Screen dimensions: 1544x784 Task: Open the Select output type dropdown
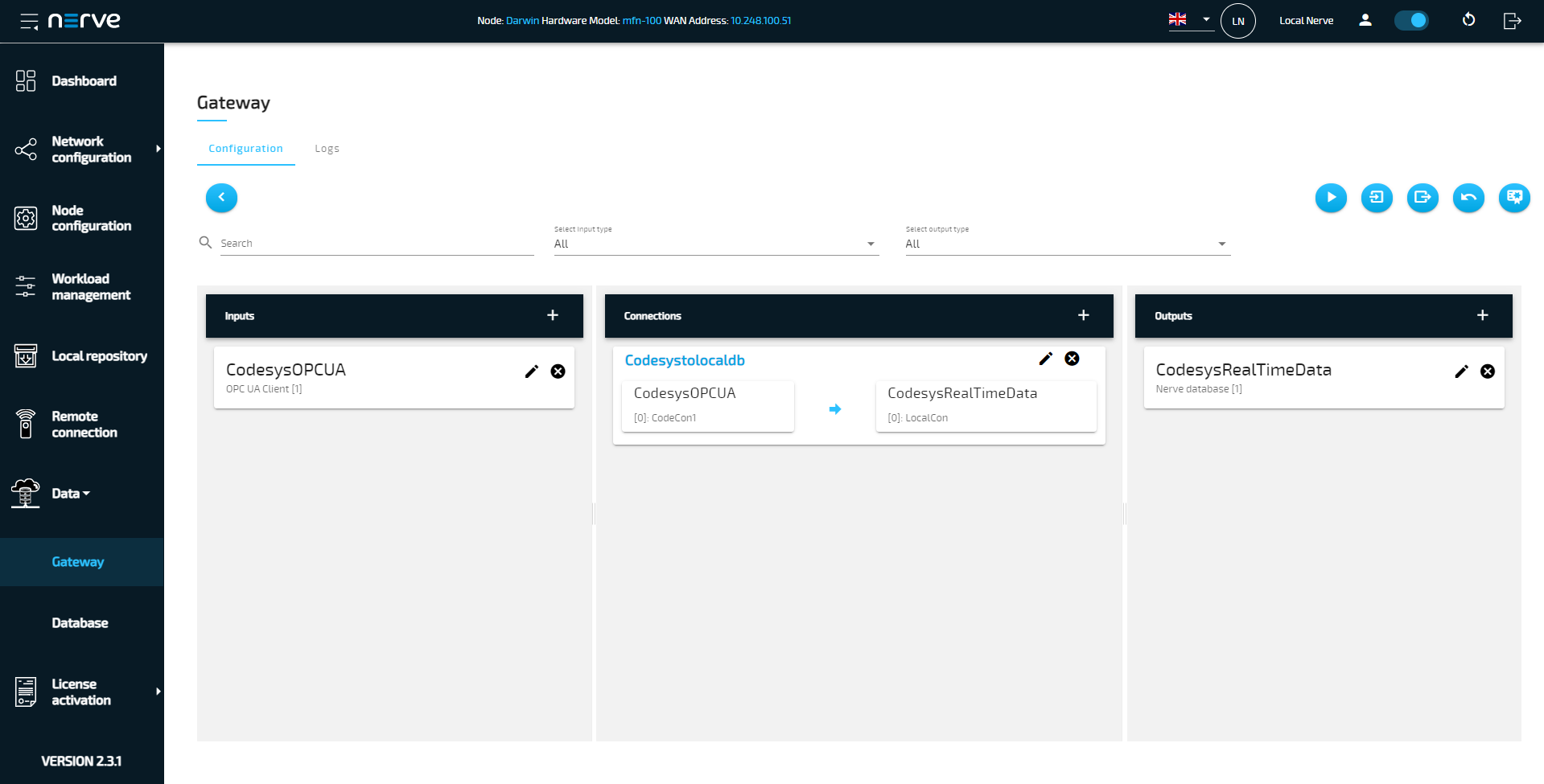pyautogui.click(x=1067, y=244)
